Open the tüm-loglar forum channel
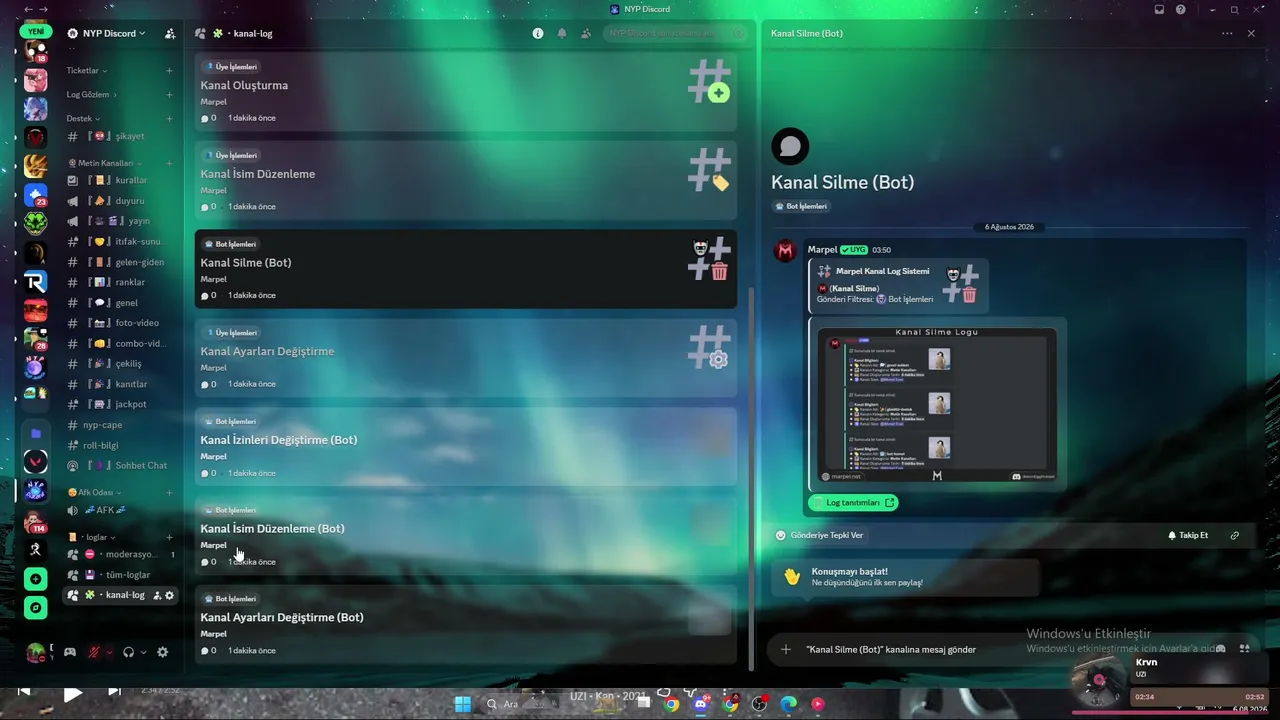 point(120,575)
